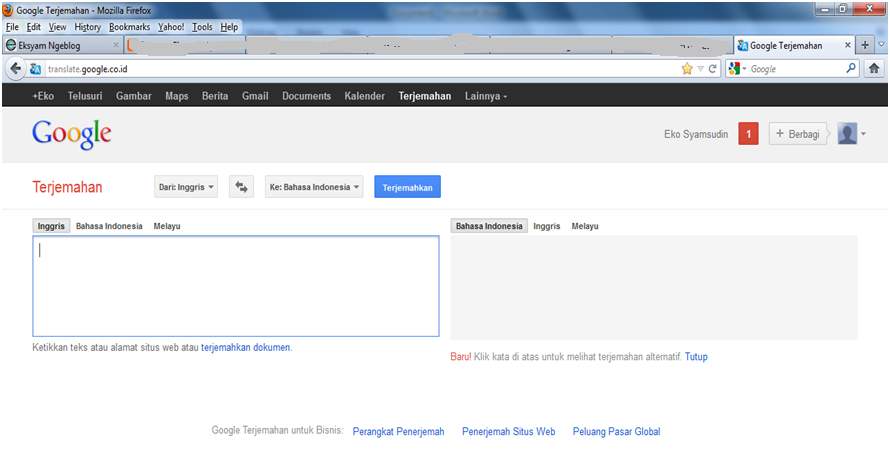Click the Google Translate site icon in address bar
Image resolution: width=890 pixels, height=451 pixels.
pyautogui.click(x=35, y=69)
